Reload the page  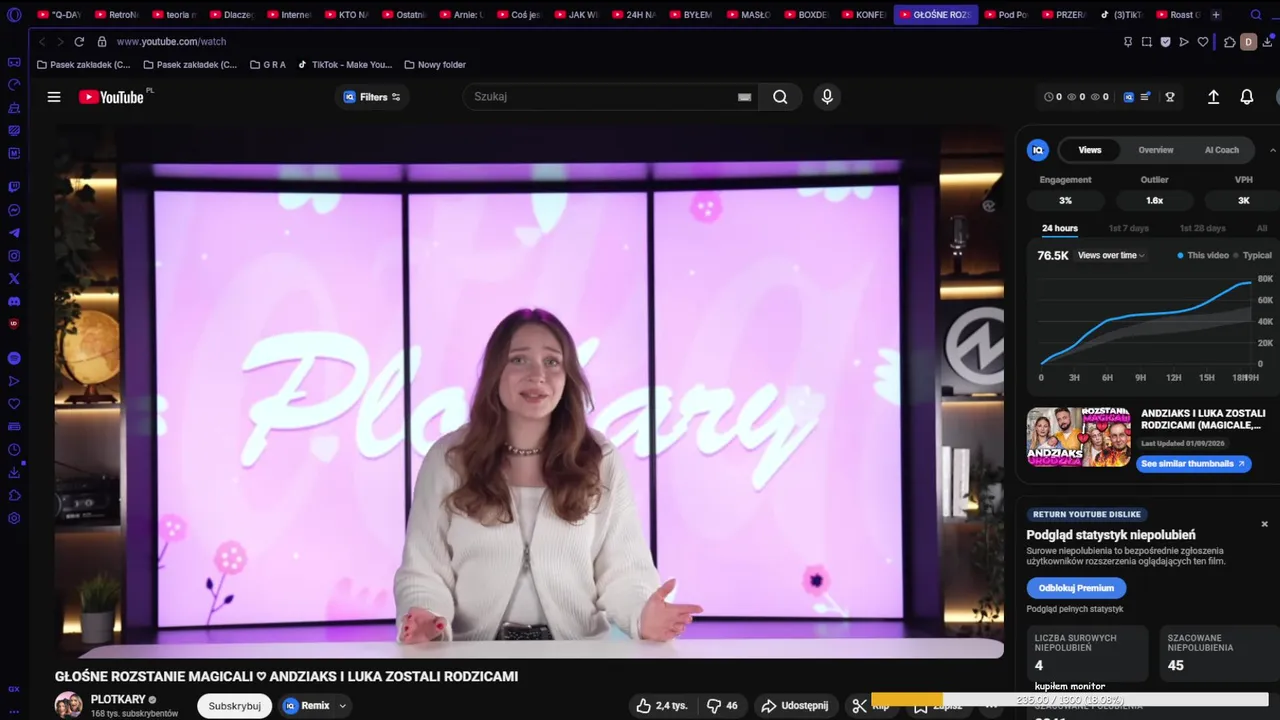point(79,42)
